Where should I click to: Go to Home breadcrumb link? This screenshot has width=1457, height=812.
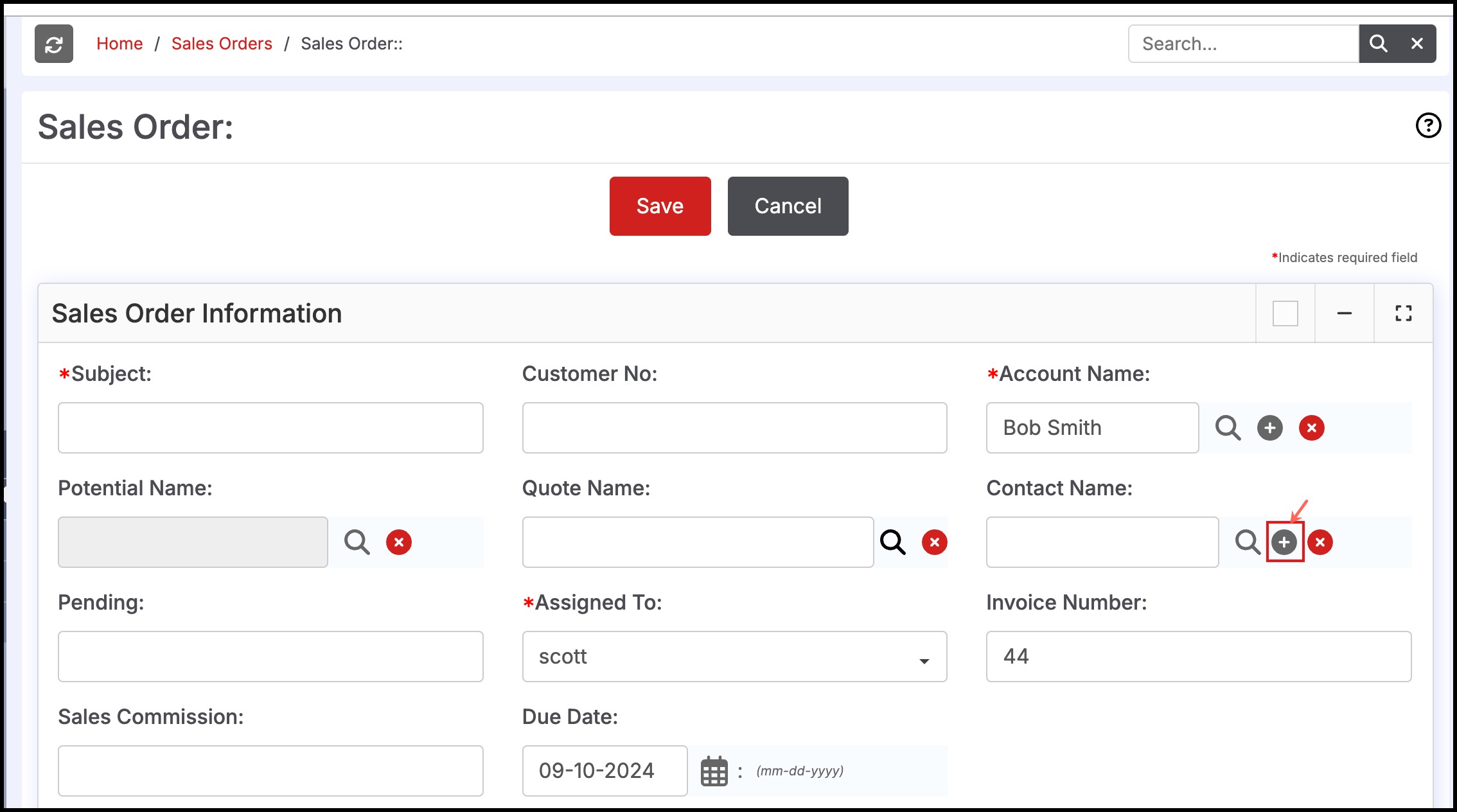pyautogui.click(x=119, y=44)
